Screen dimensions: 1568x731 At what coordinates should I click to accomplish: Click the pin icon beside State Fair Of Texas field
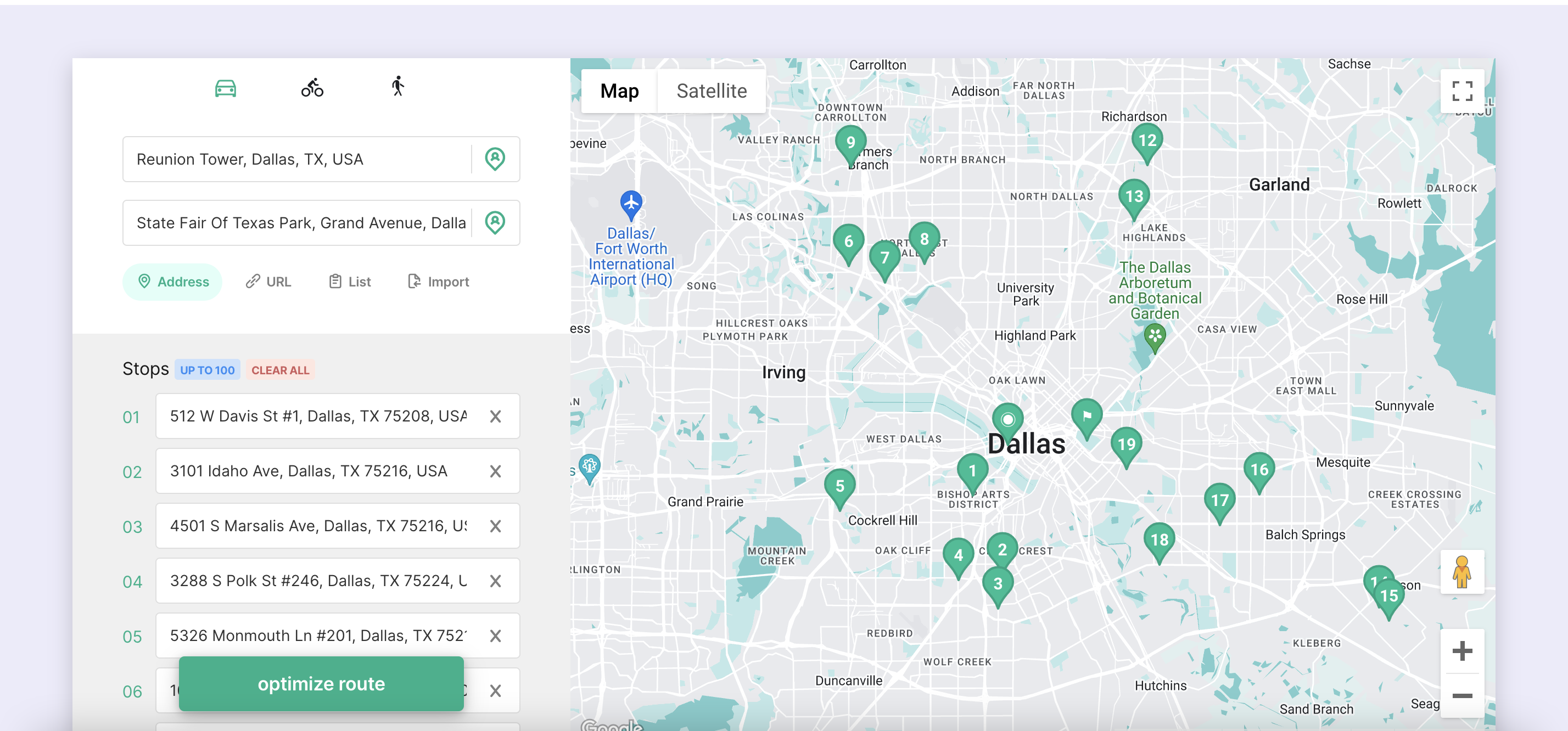point(495,223)
